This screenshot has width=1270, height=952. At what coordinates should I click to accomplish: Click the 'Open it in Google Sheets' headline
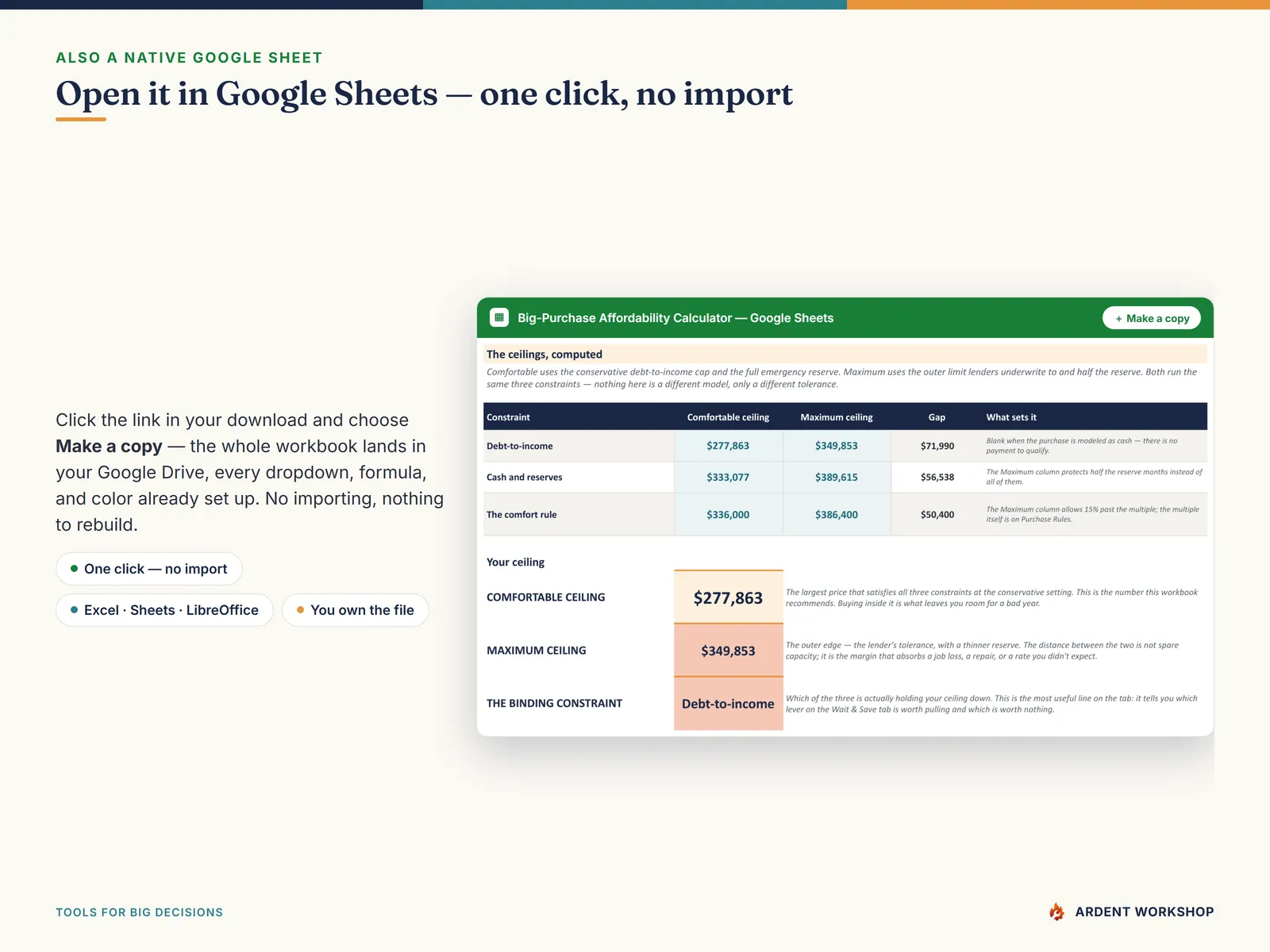coord(424,94)
